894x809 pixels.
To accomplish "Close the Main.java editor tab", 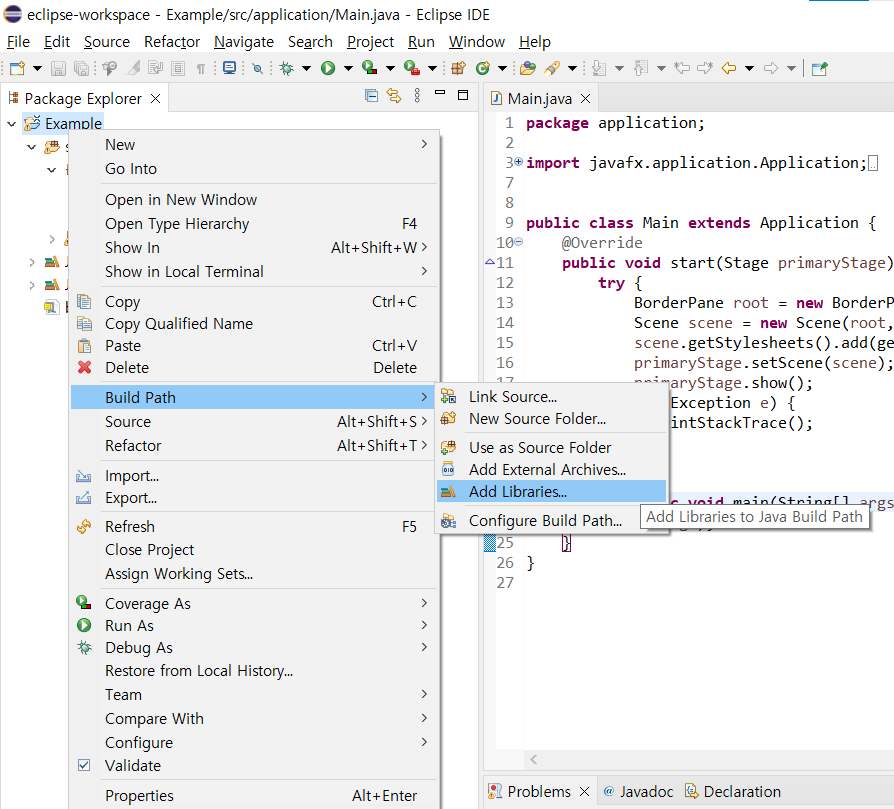I will pos(585,99).
